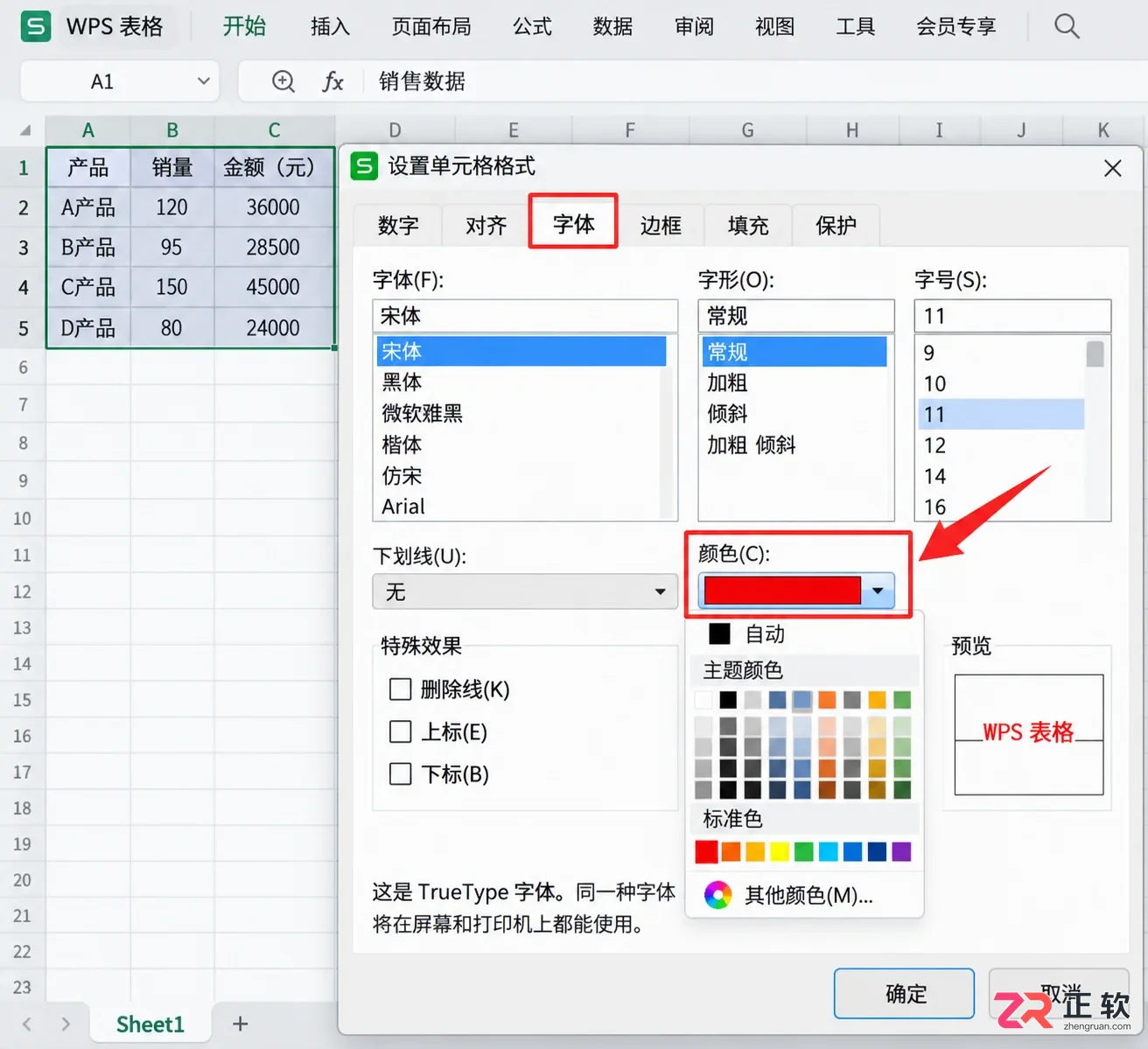Image resolution: width=1148 pixels, height=1049 pixels.
Task: Open the 公式 menu
Action: pyautogui.click(x=532, y=26)
